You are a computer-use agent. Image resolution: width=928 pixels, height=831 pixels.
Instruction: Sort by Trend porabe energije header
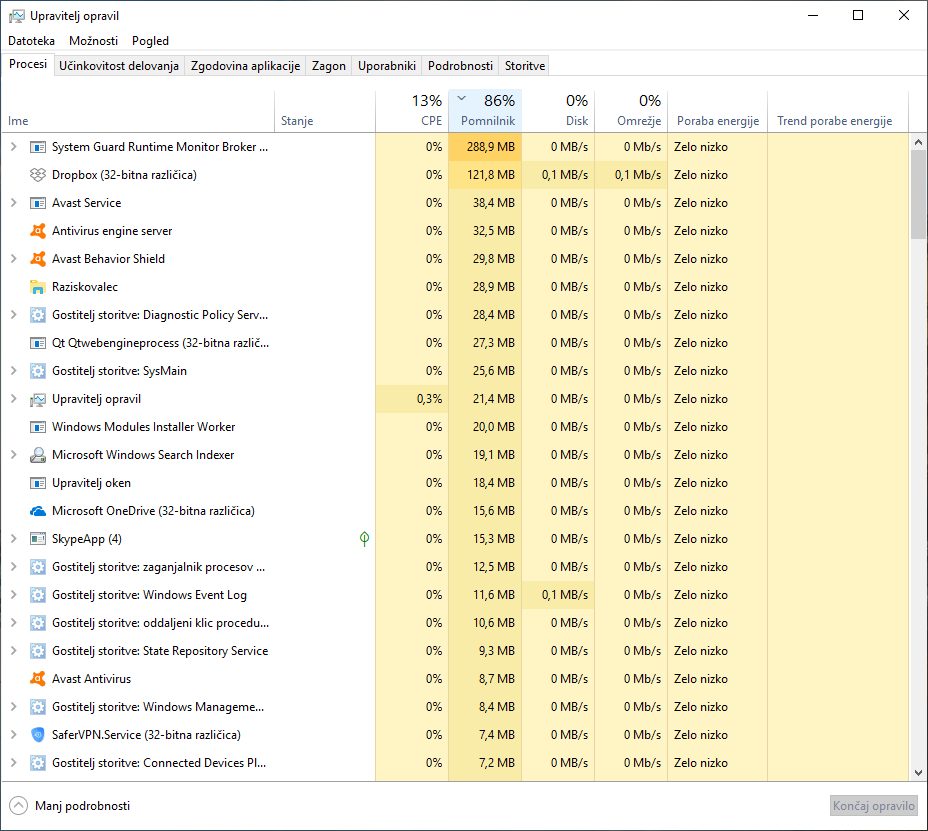837,111
